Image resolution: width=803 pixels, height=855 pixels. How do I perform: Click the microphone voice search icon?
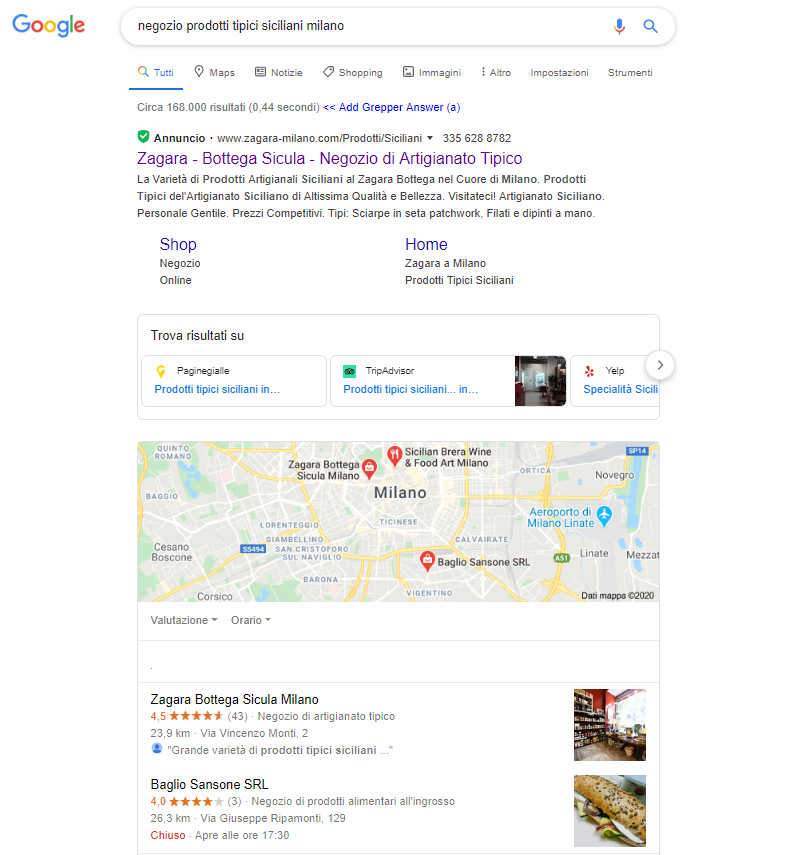(619, 26)
